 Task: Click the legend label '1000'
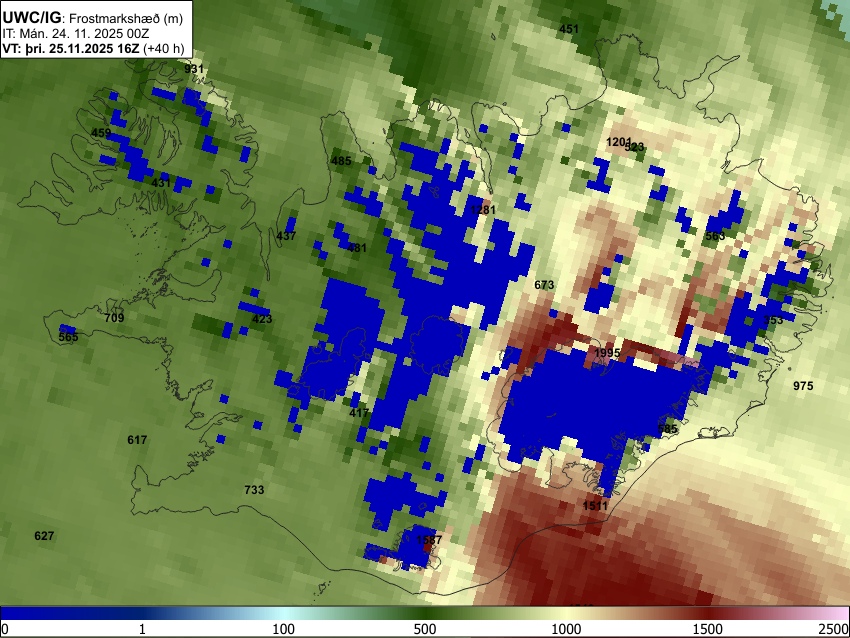tap(566, 629)
